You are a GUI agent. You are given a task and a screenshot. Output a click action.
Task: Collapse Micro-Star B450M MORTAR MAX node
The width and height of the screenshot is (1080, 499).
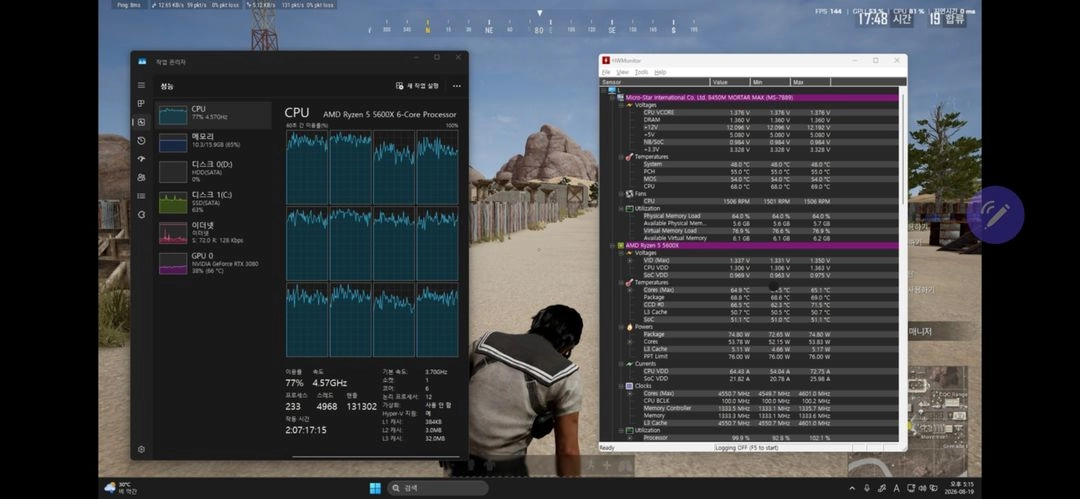tap(612, 98)
